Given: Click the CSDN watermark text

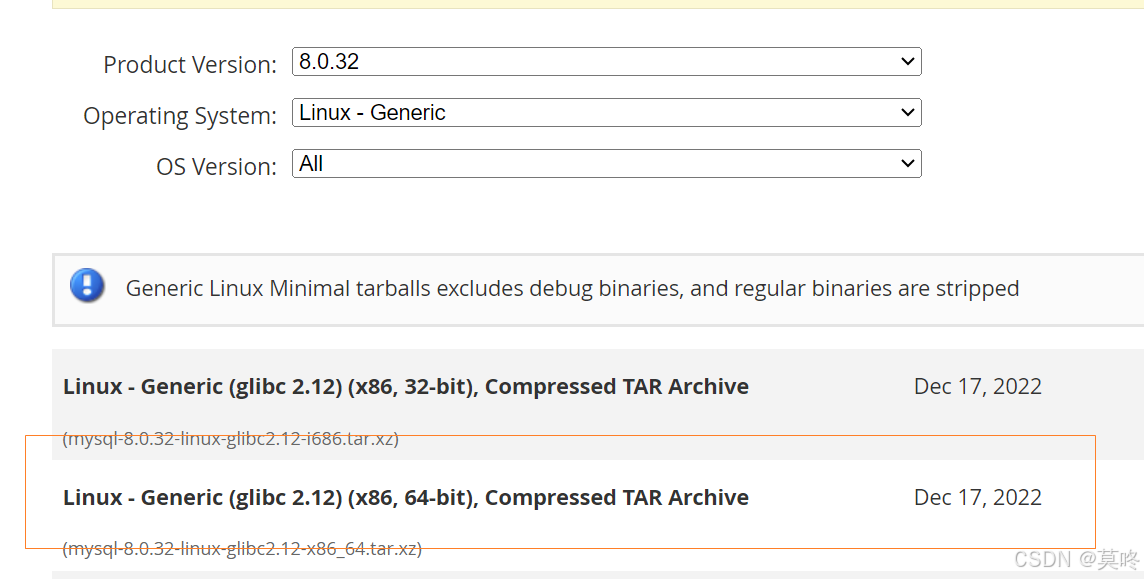Looking at the screenshot, I should tap(1041, 560).
